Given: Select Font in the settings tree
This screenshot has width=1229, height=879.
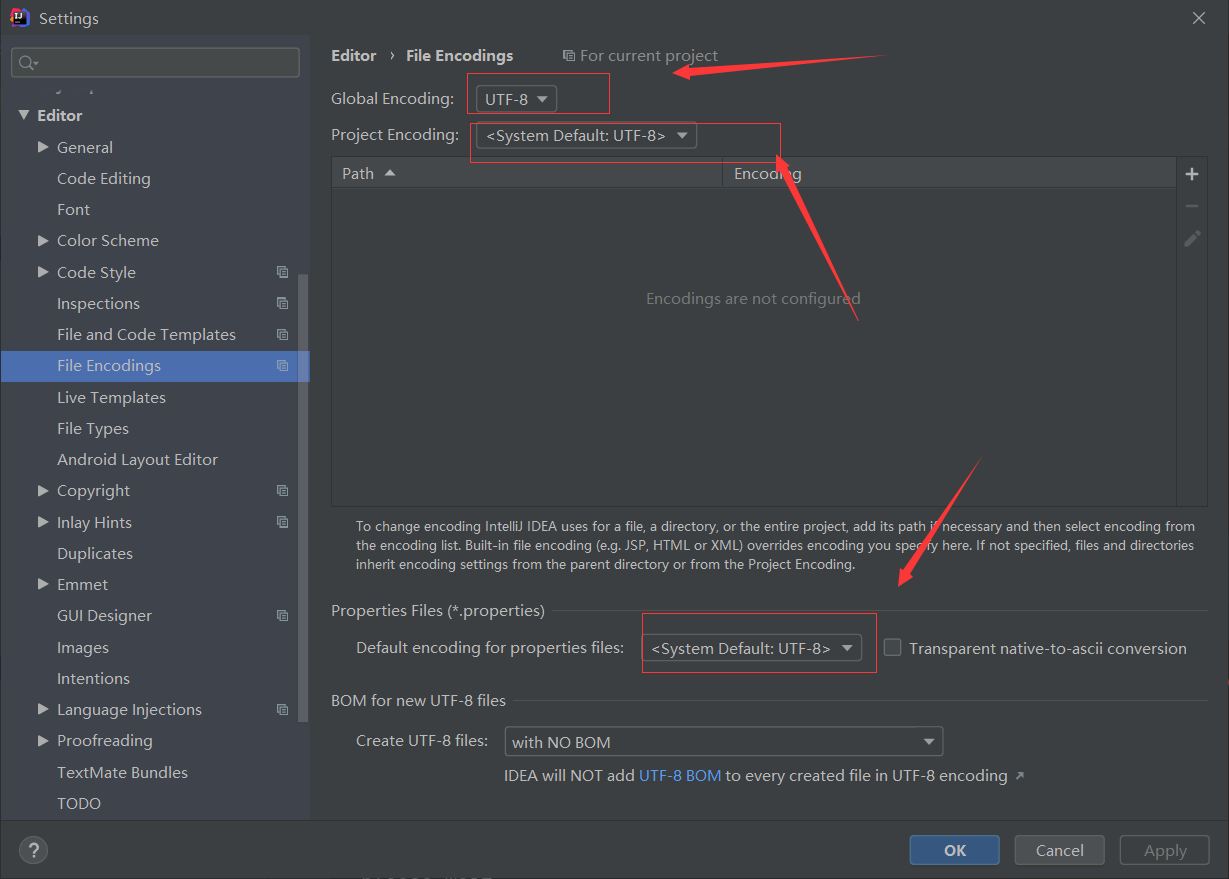Looking at the screenshot, I should click(x=73, y=209).
